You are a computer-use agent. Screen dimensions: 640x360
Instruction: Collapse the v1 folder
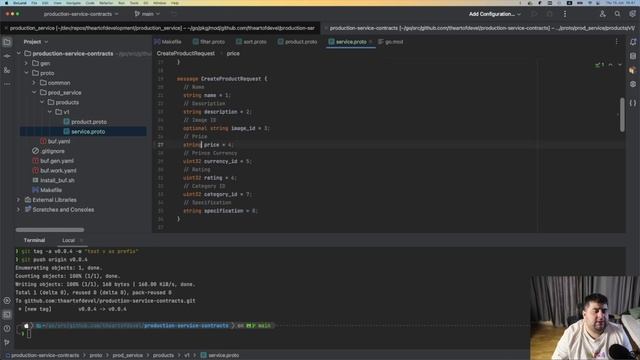tap(49, 112)
